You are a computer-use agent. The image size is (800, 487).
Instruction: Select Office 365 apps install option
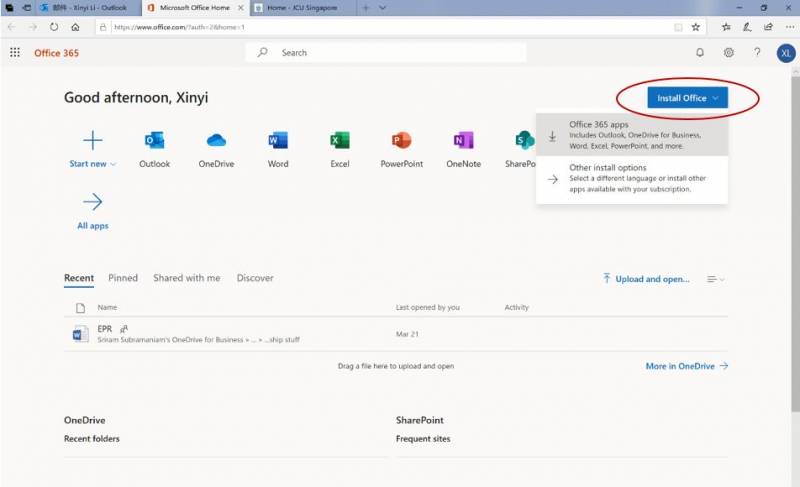[632, 135]
